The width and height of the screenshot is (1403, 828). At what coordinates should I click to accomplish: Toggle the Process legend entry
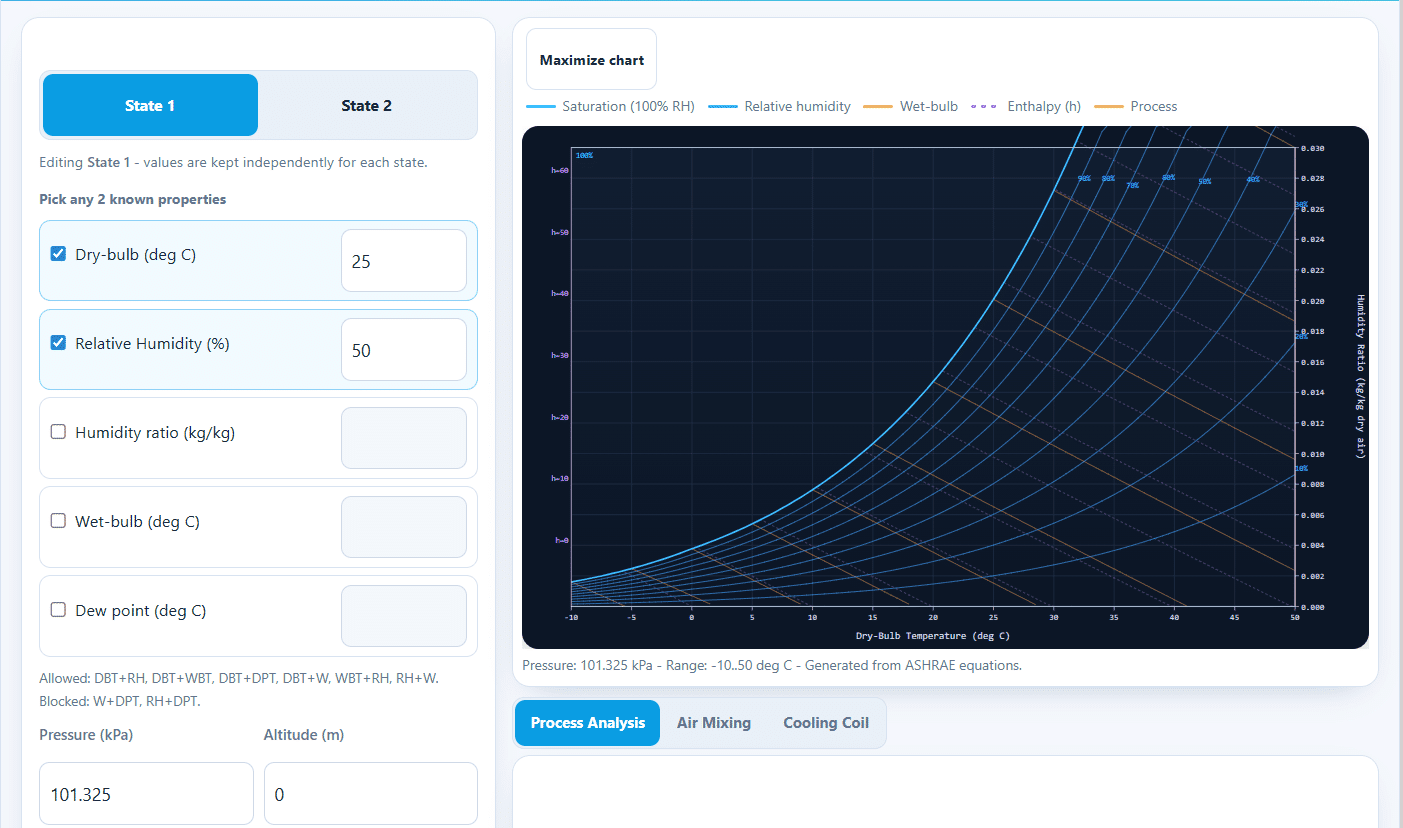click(x=1136, y=106)
